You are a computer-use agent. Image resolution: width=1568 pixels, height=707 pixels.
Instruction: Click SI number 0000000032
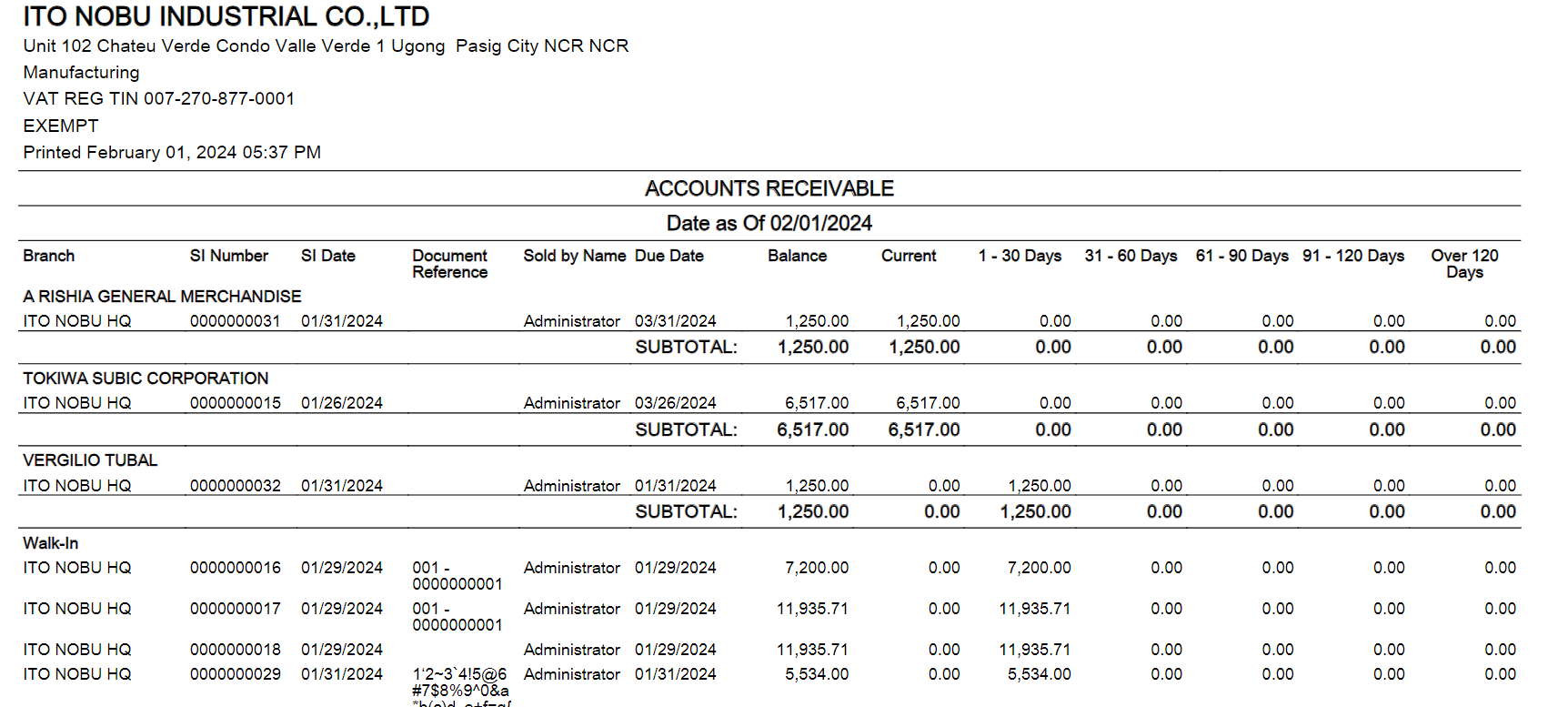tap(236, 486)
